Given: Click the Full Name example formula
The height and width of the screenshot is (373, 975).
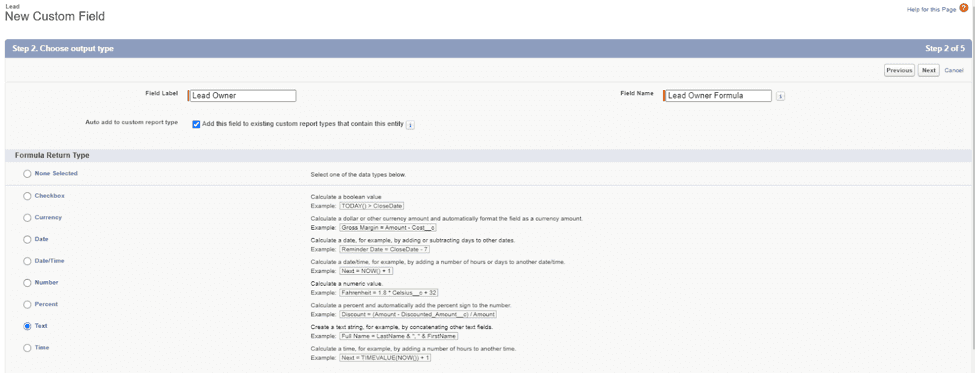Looking at the screenshot, I should 399,336.
